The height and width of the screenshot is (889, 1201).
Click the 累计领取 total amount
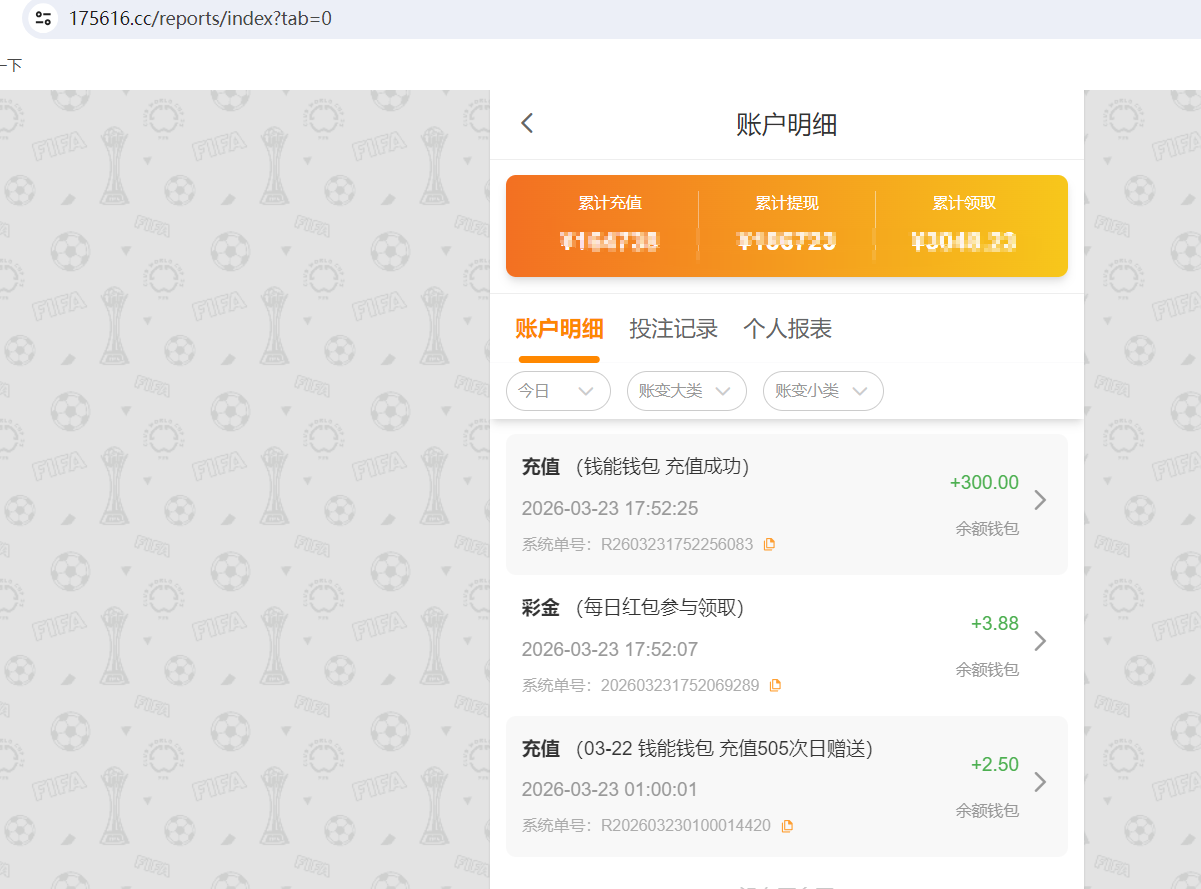pos(964,241)
